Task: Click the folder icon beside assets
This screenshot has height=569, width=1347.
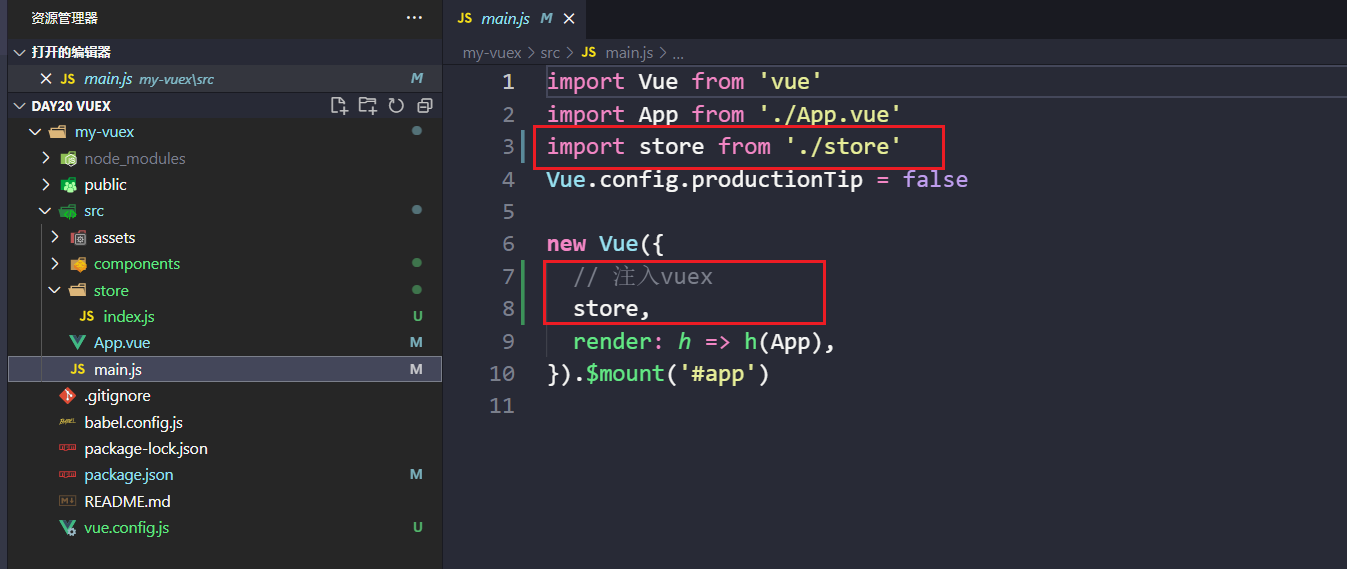Action: 78,237
